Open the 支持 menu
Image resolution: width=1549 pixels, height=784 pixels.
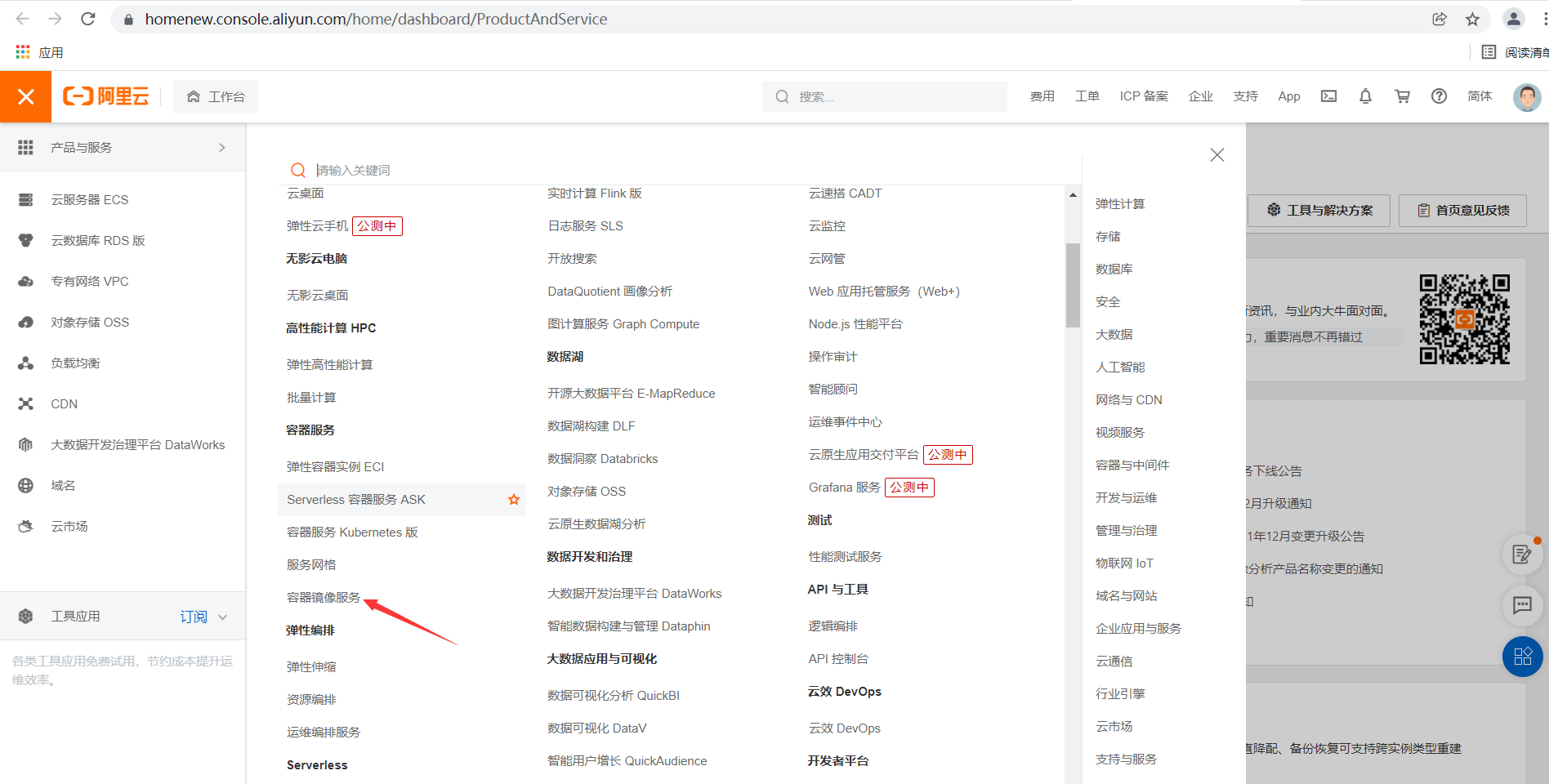point(1245,96)
